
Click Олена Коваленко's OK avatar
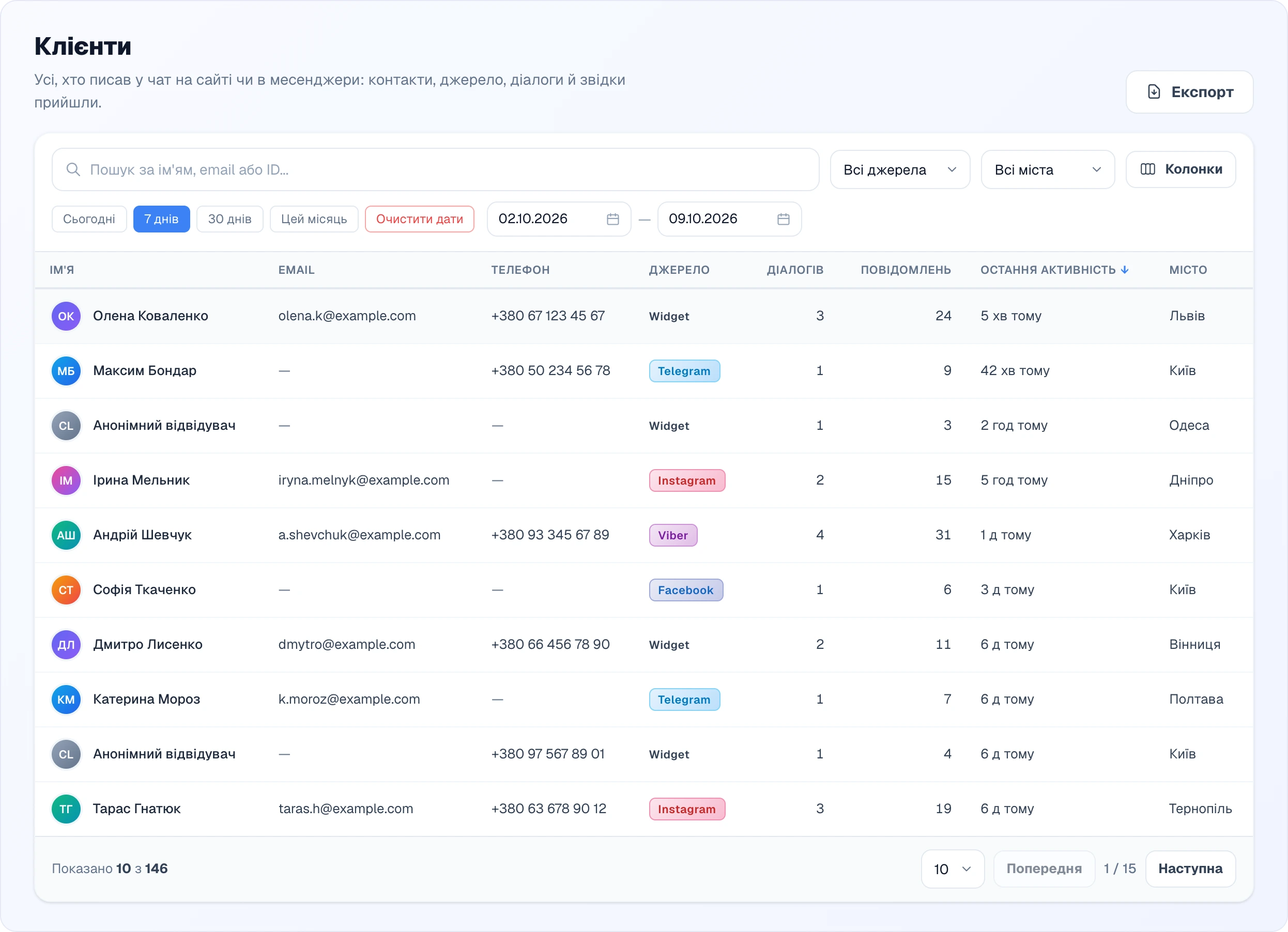(x=66, y=316)
